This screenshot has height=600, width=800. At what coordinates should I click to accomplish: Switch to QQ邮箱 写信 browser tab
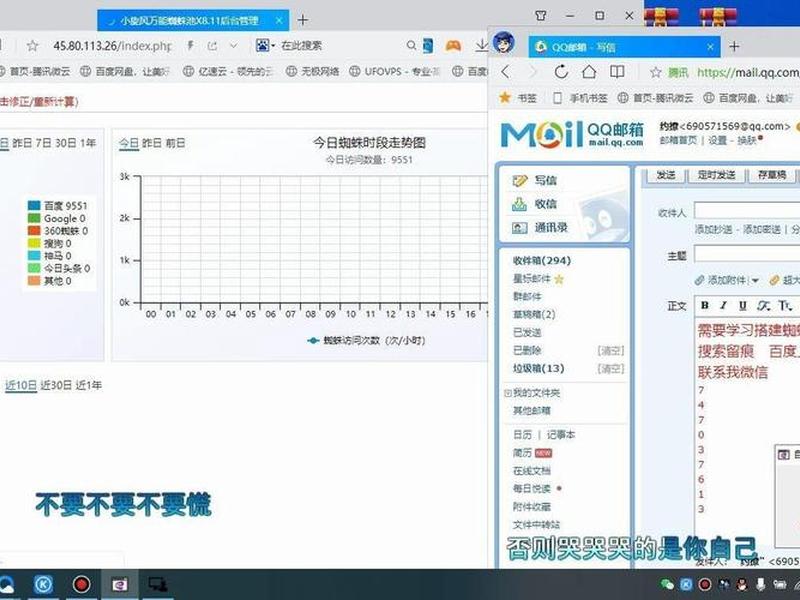pos(624,47)
